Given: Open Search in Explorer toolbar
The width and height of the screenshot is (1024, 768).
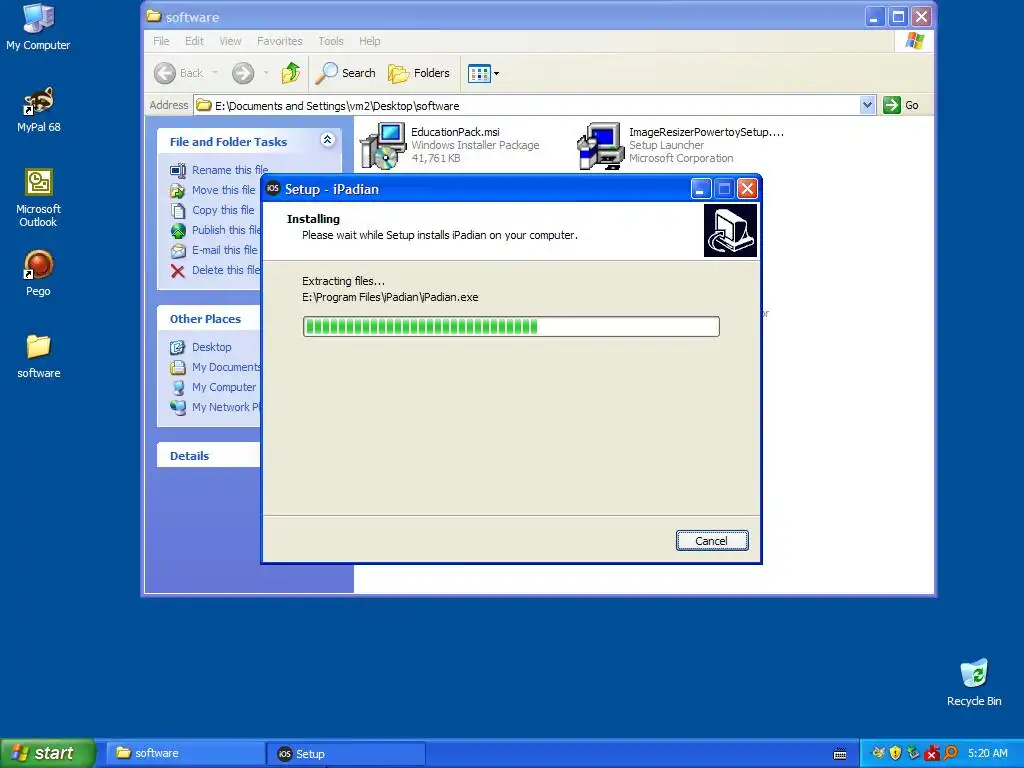Looking at the screenshot, I should 345,73.
